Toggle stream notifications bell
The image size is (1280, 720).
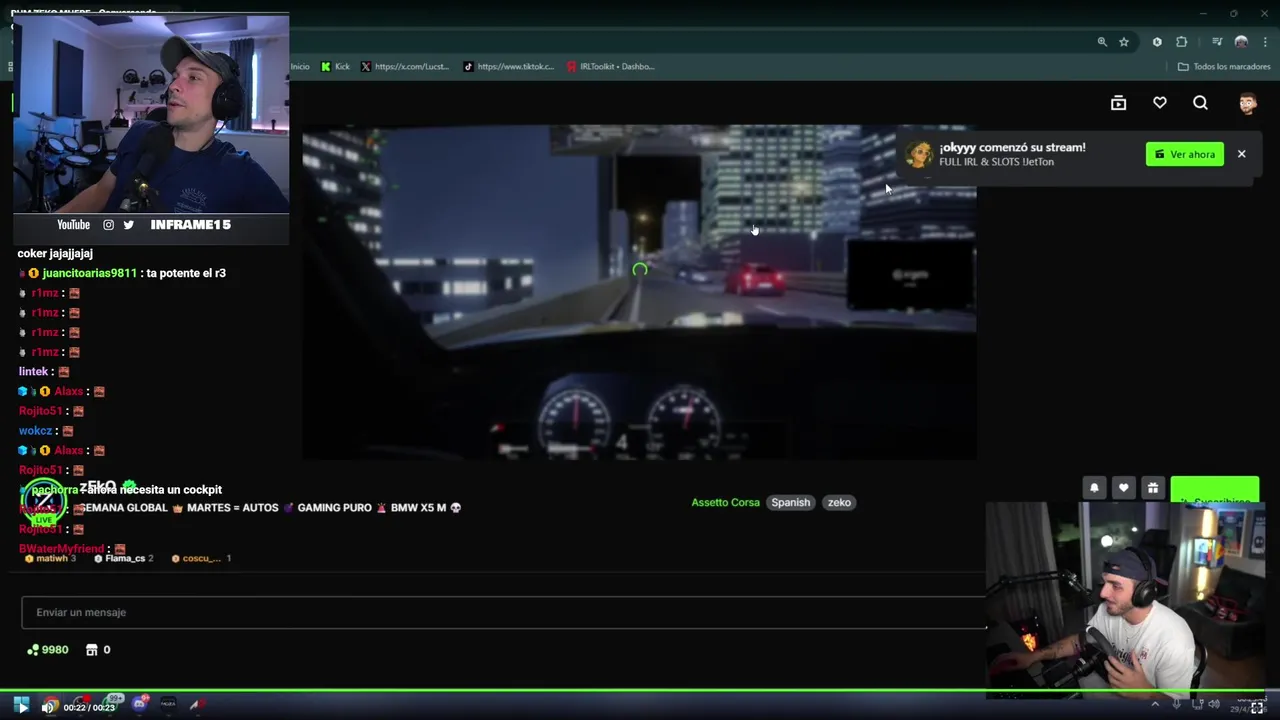pyautogui.click(x=1094, y=488)
